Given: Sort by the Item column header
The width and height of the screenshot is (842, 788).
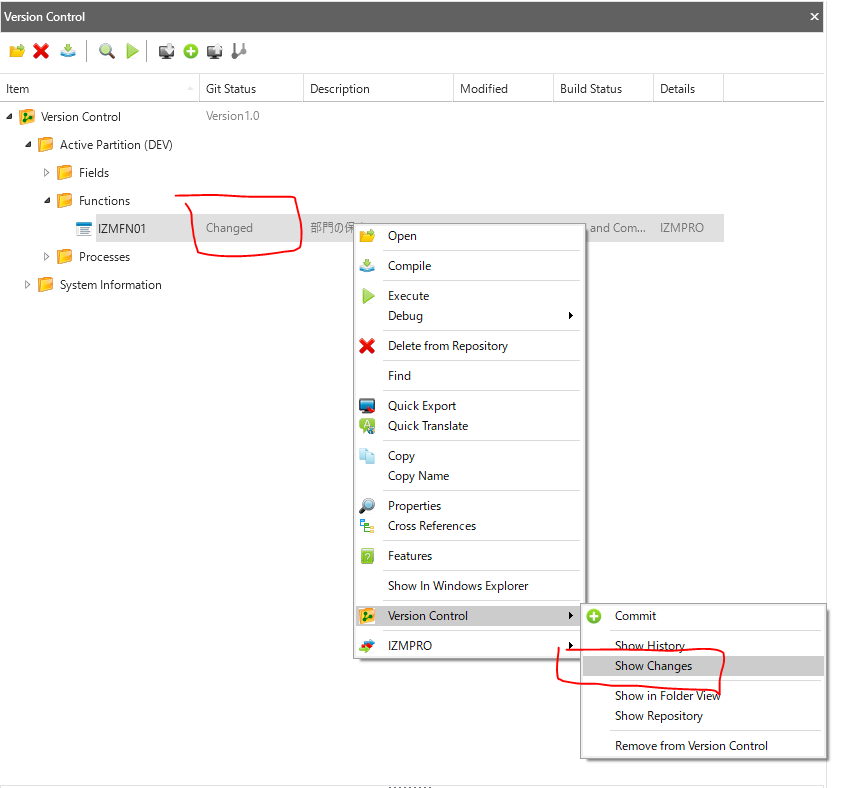Looking at the screenshot, I should click(99, 89).
